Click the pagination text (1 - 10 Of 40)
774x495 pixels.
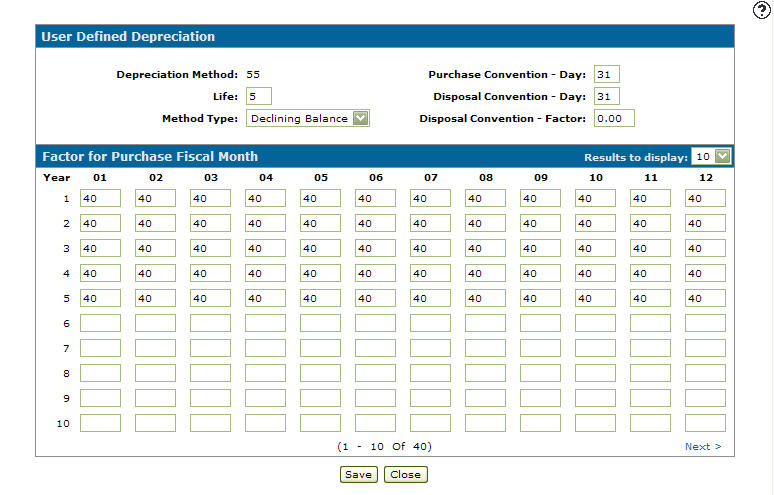coord(385,447)
